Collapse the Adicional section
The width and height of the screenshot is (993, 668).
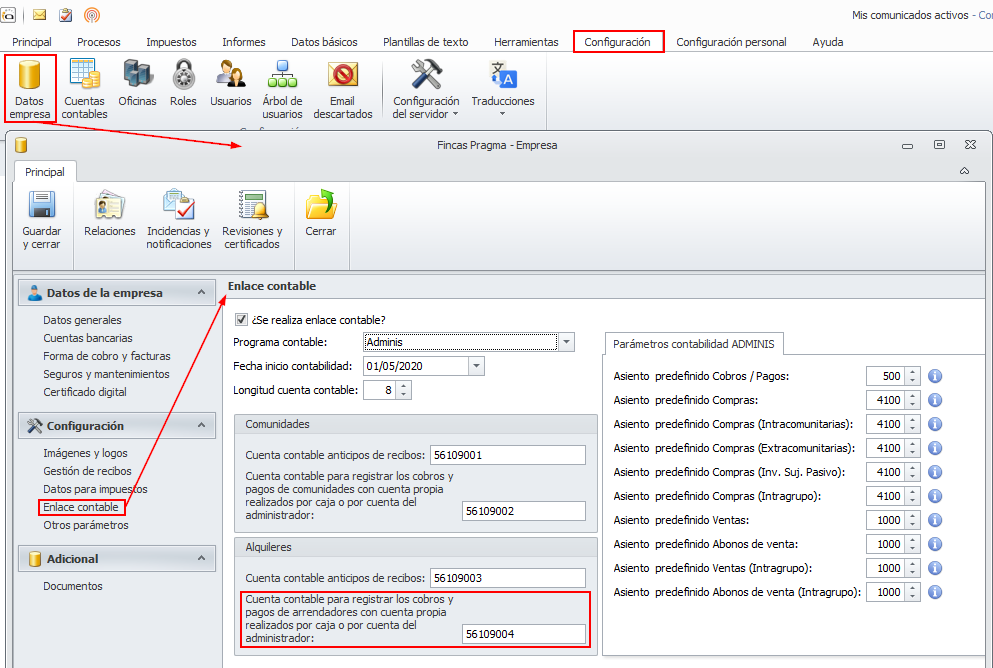pyautogui.click(x=201, y=558)
